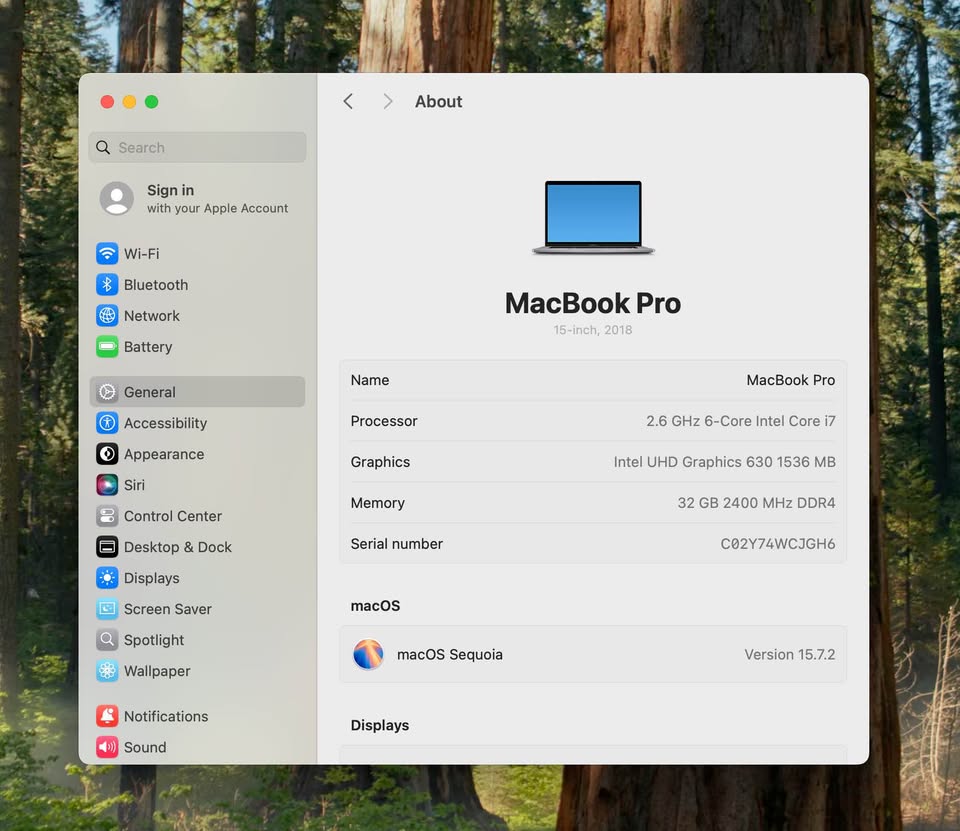Click the Desktop & Dock icon
The height and width of the screenshot is (831, 960).
point(107,547)
